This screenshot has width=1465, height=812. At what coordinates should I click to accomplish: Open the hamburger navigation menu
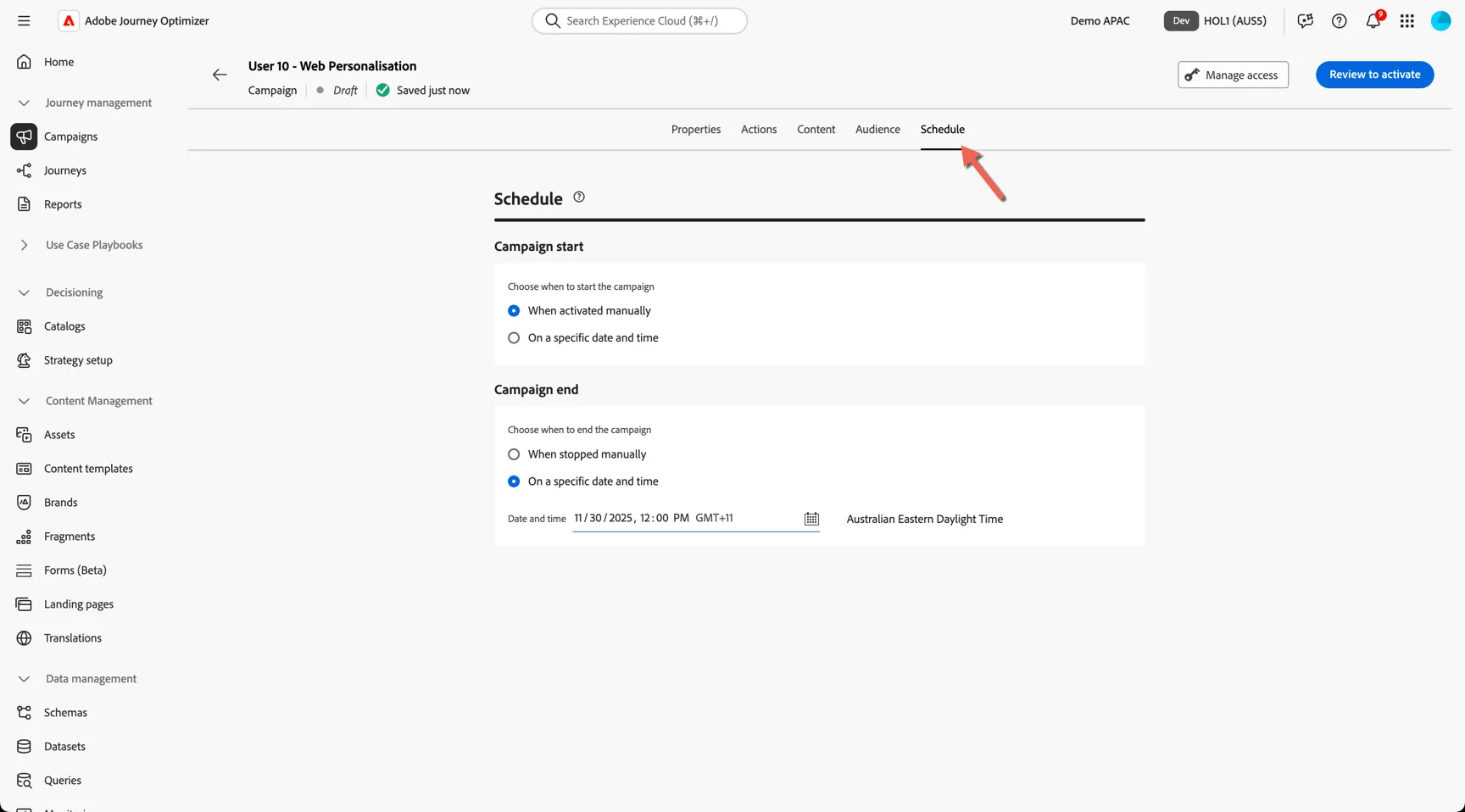click(x=24, y=20)
